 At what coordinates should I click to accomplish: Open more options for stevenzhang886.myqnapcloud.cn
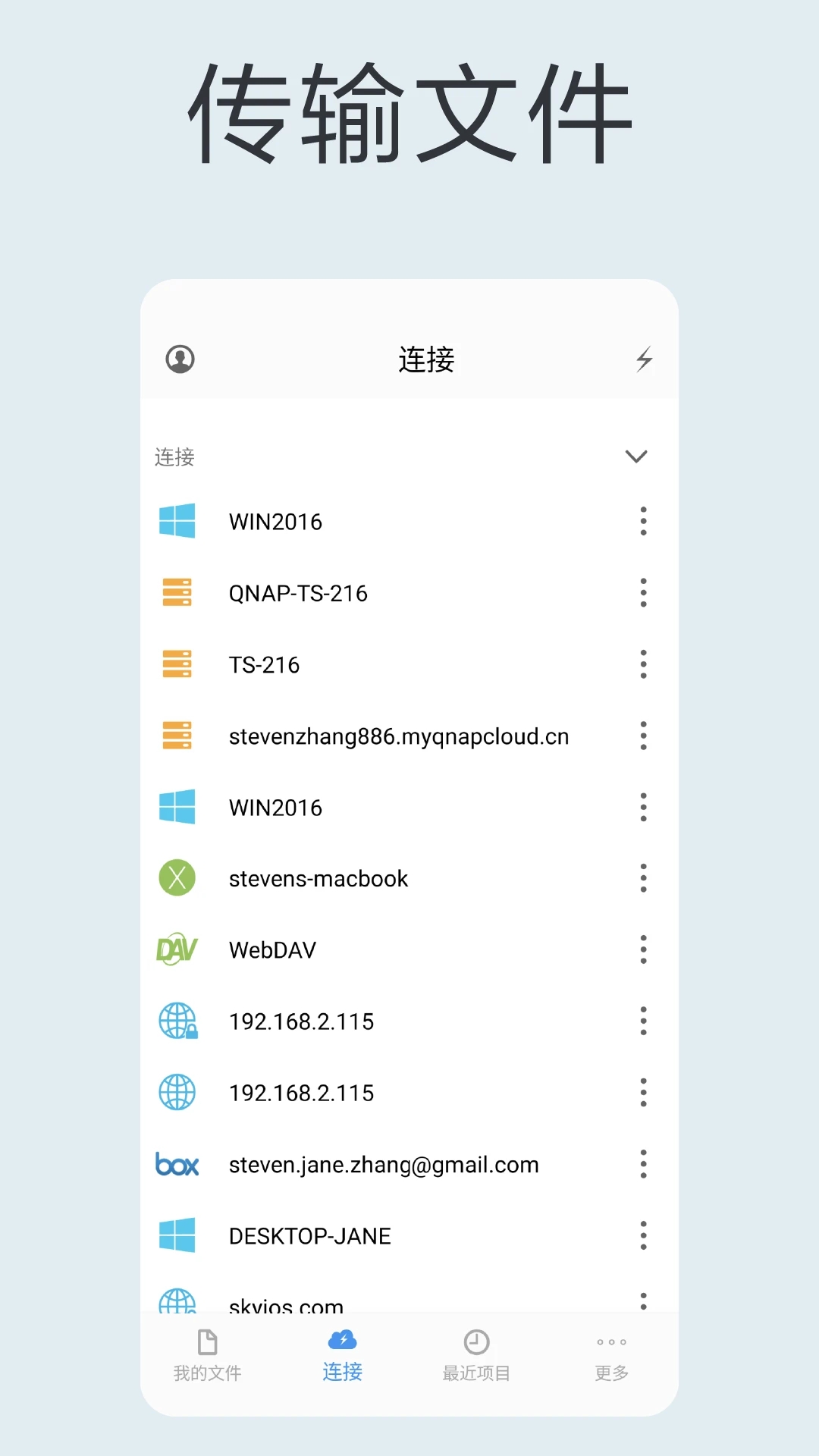pos(643,736)
